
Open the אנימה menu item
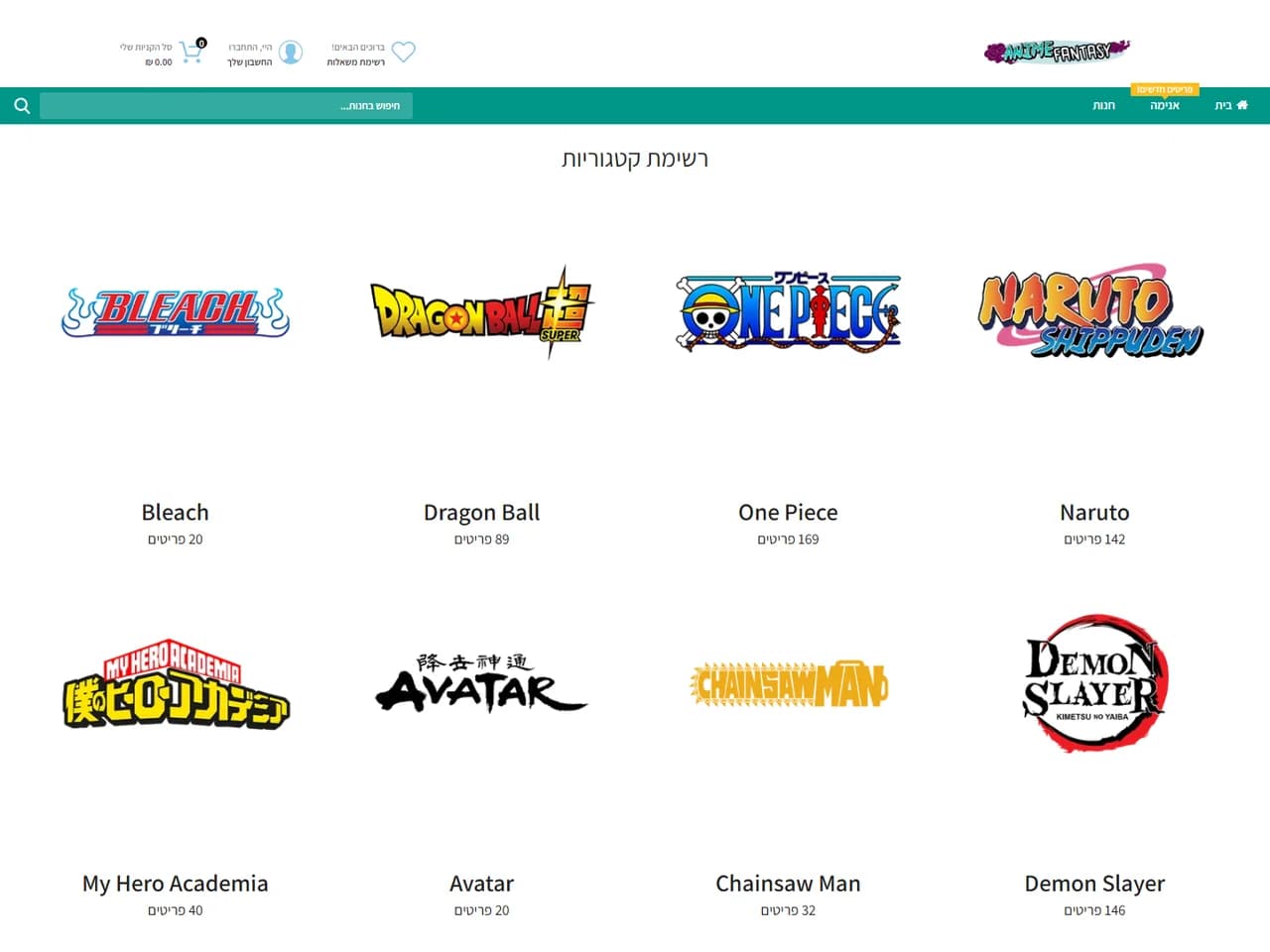point(1165,105)
